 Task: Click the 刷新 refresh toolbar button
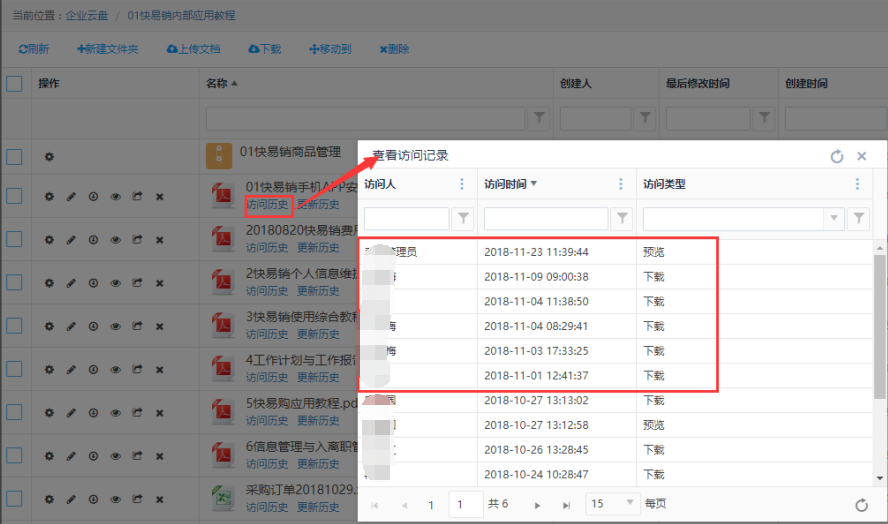[x=34, y=49]
